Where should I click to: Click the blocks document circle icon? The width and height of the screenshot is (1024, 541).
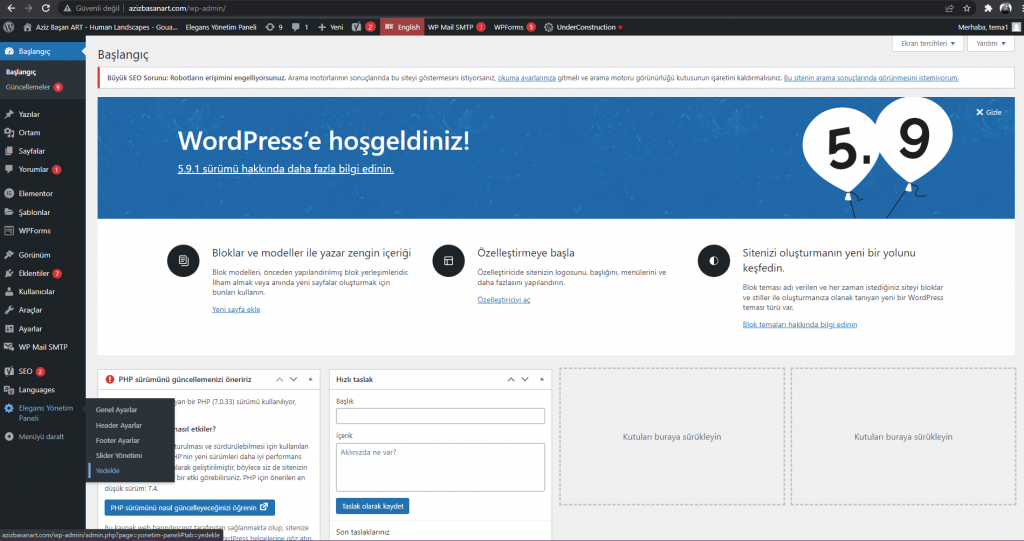pos(184,260)
